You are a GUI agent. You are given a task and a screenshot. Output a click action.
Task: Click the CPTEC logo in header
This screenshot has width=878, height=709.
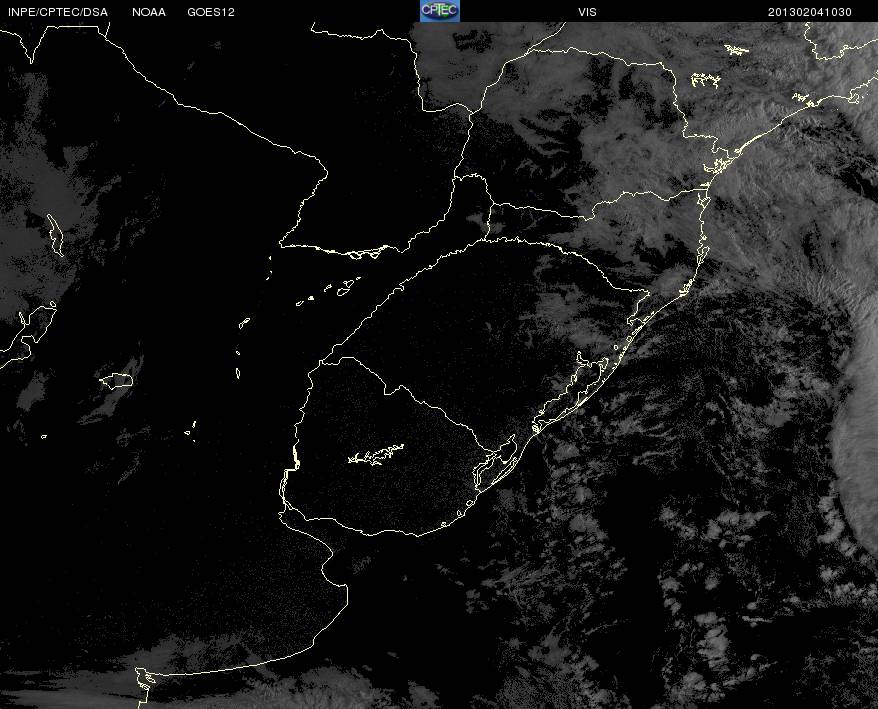pos(440,11)
